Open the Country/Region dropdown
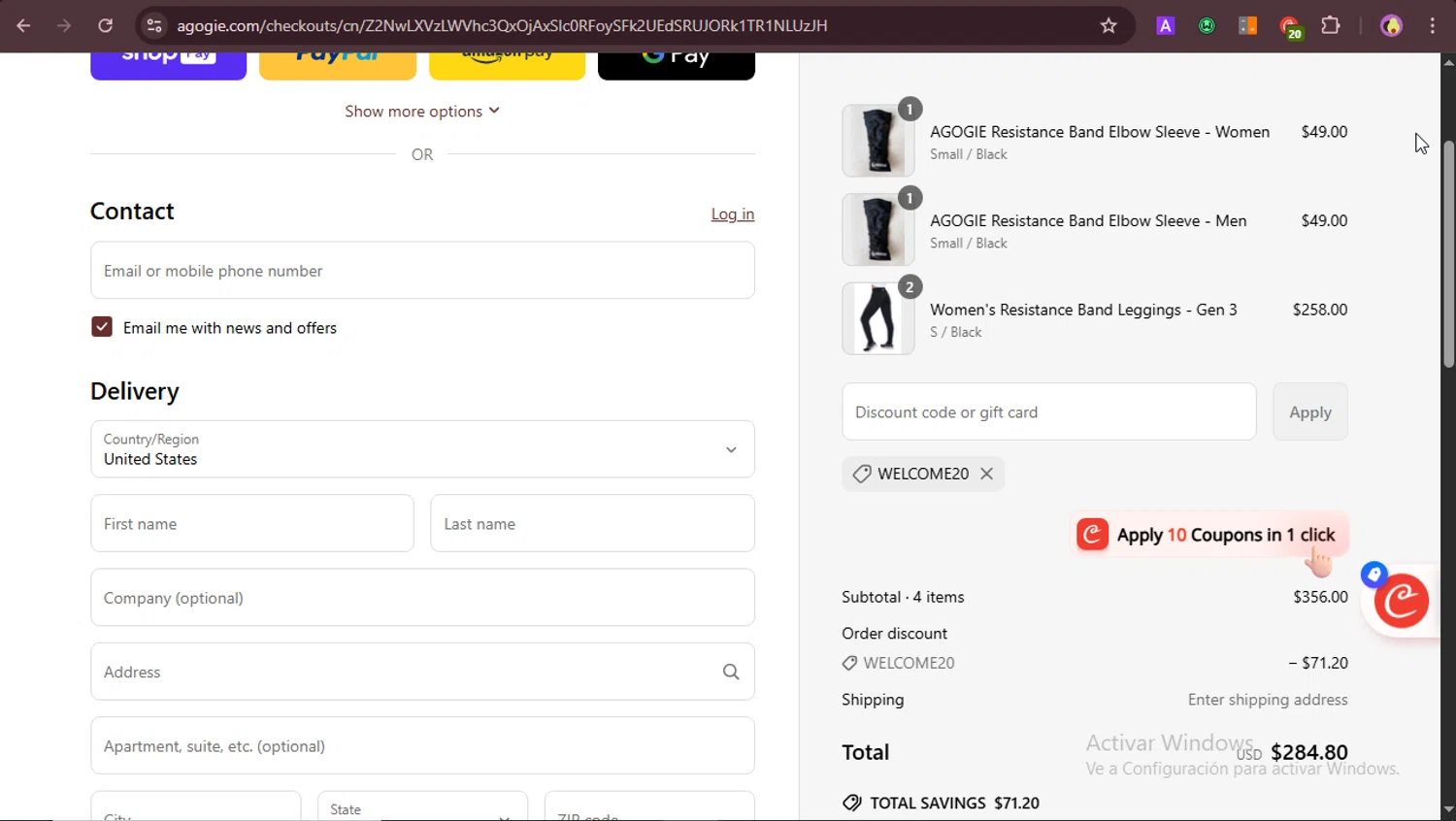This screenshot has height=821, width=1456. pos(422,449)
